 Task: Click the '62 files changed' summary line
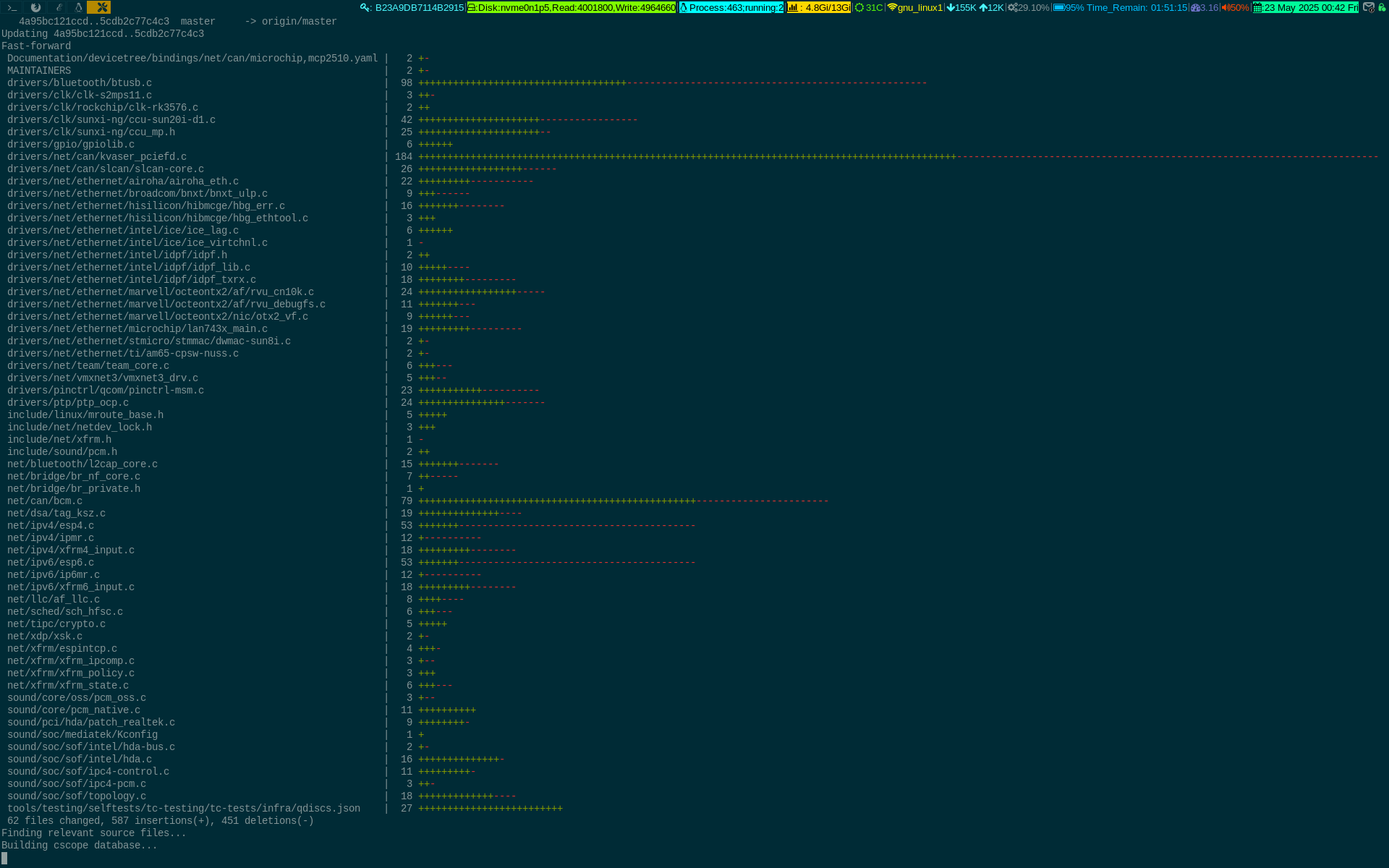click(161, 821)
